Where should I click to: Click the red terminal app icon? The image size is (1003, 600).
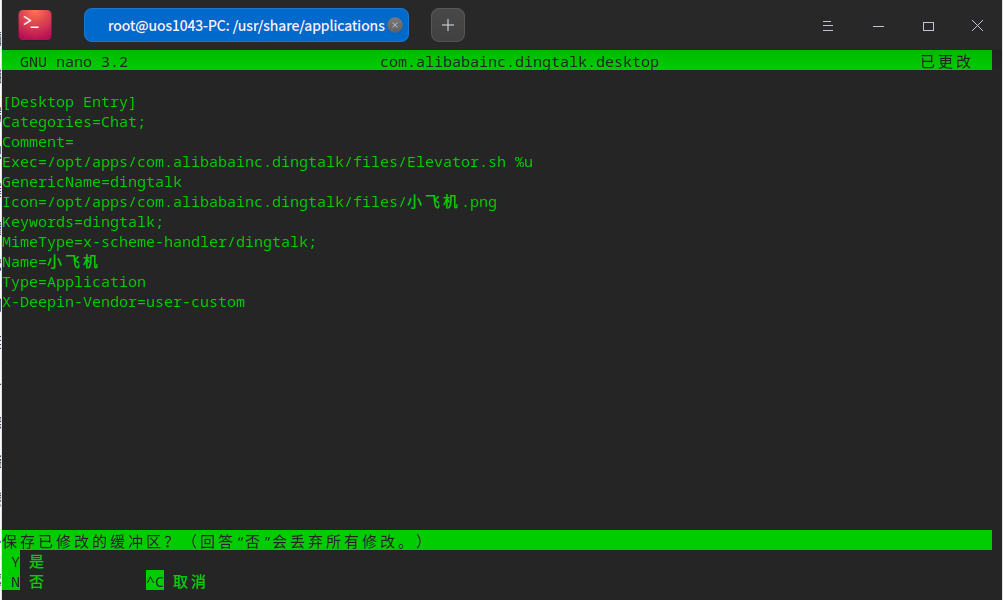coord(35,25)
